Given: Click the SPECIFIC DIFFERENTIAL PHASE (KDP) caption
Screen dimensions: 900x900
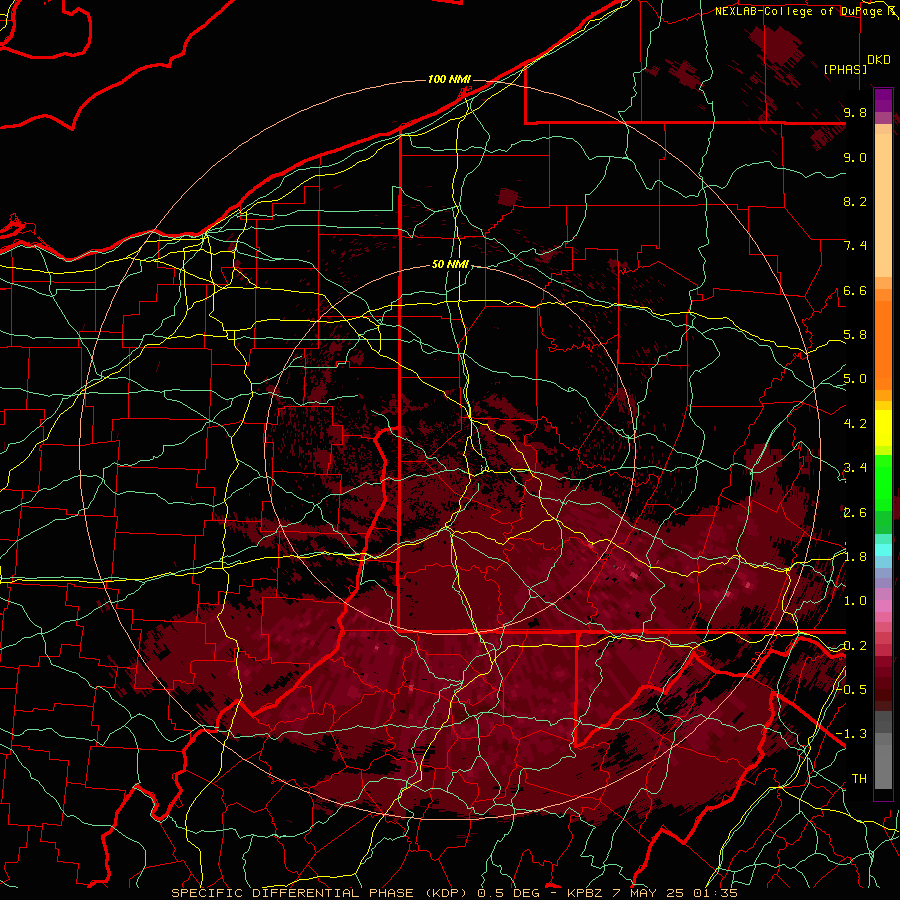Looking at the screenshot, I should point(322,893).
